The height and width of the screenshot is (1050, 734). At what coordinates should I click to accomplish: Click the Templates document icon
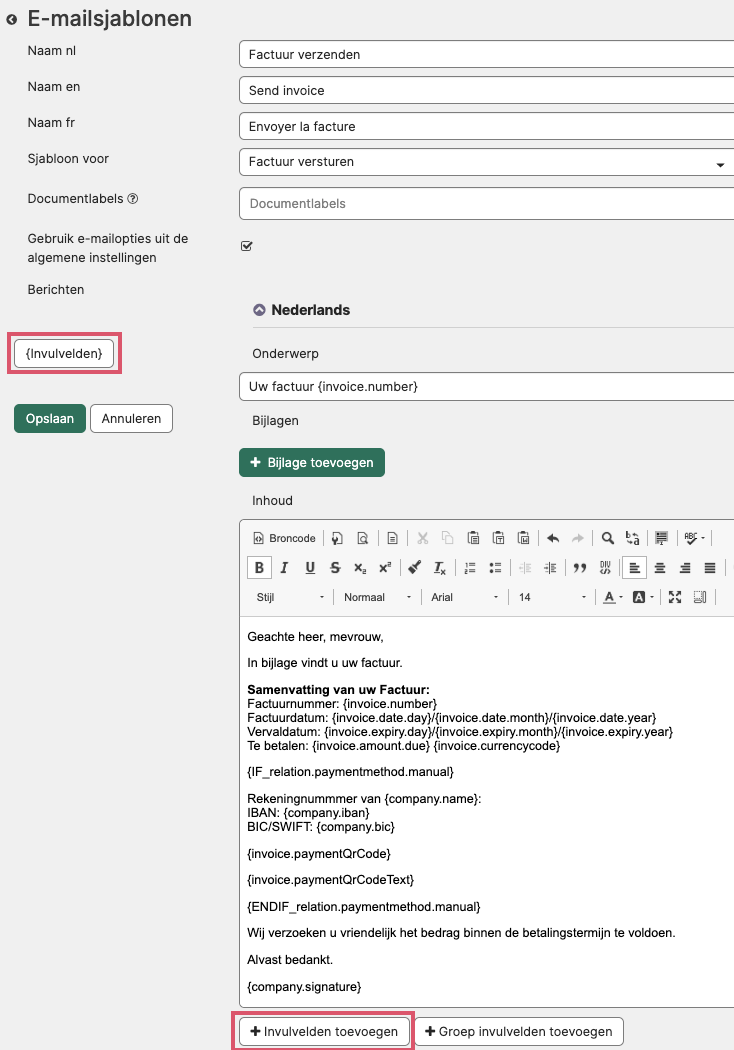tap(392, 538)
